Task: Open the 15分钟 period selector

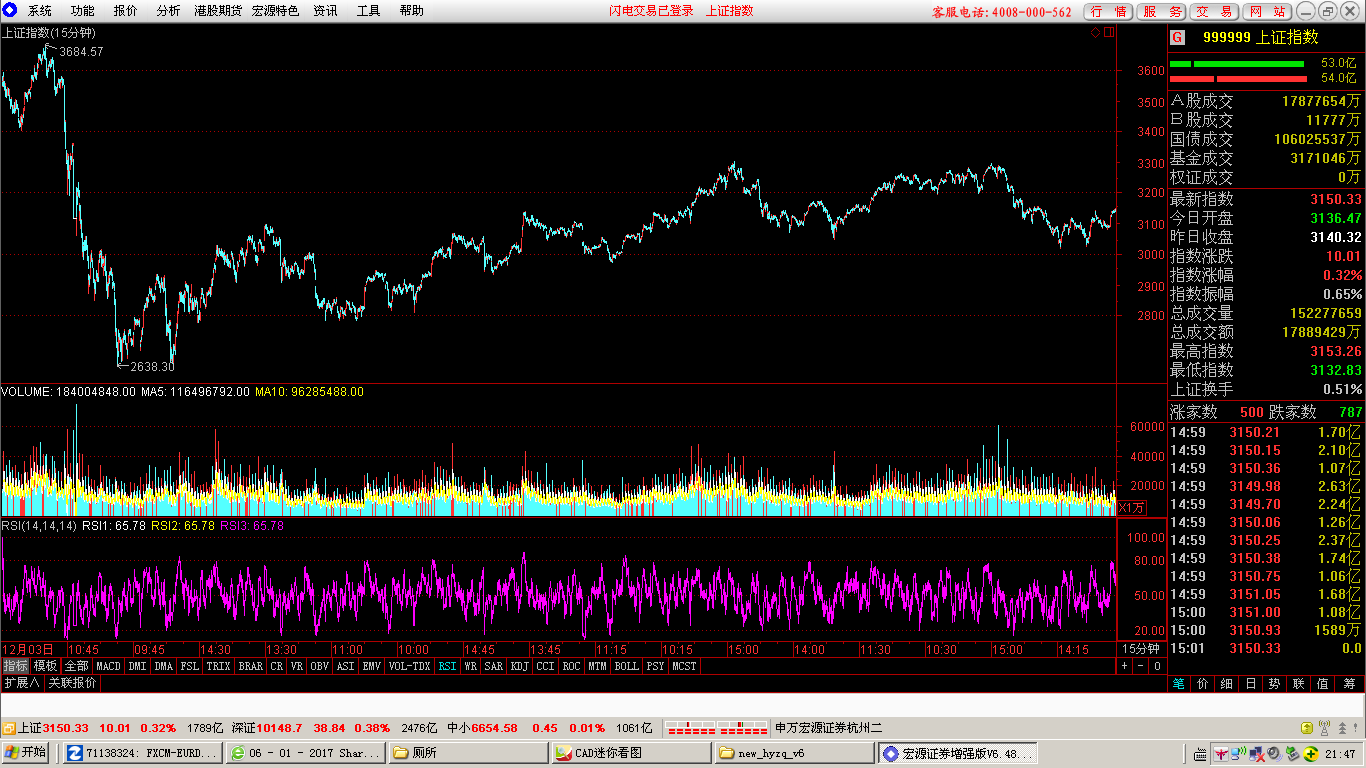Action: (x=1139, y=648)
